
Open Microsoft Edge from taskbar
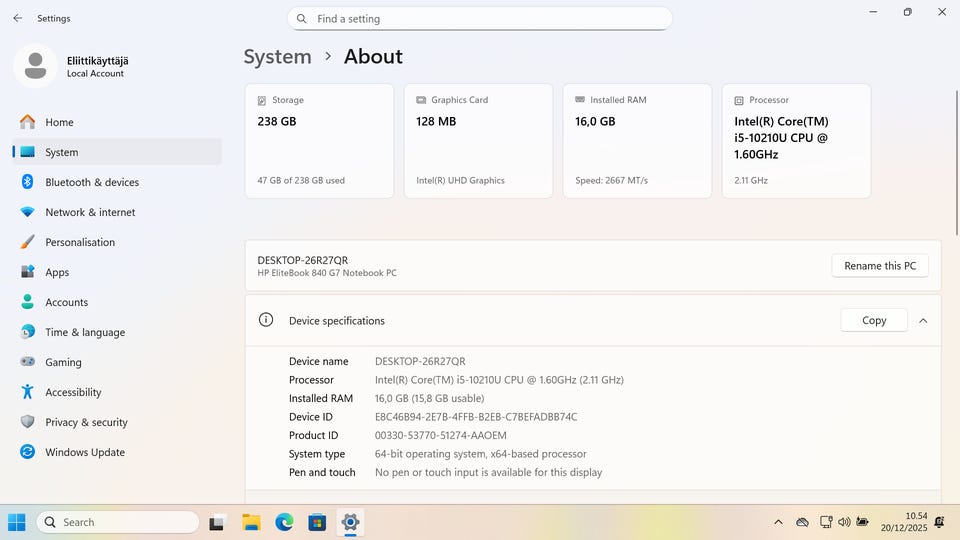click(284, 522)
